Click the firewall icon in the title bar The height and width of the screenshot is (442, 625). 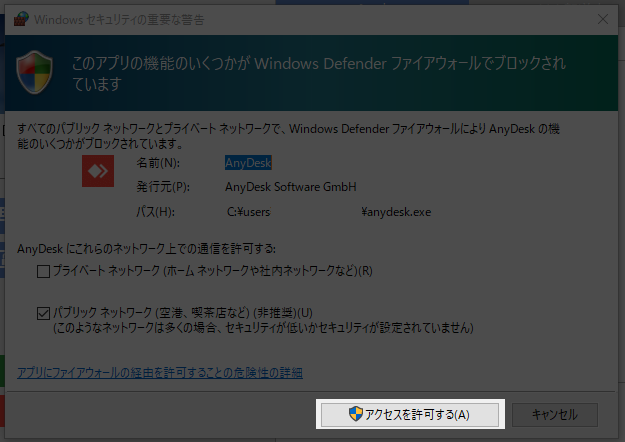(x=21, y=19)
